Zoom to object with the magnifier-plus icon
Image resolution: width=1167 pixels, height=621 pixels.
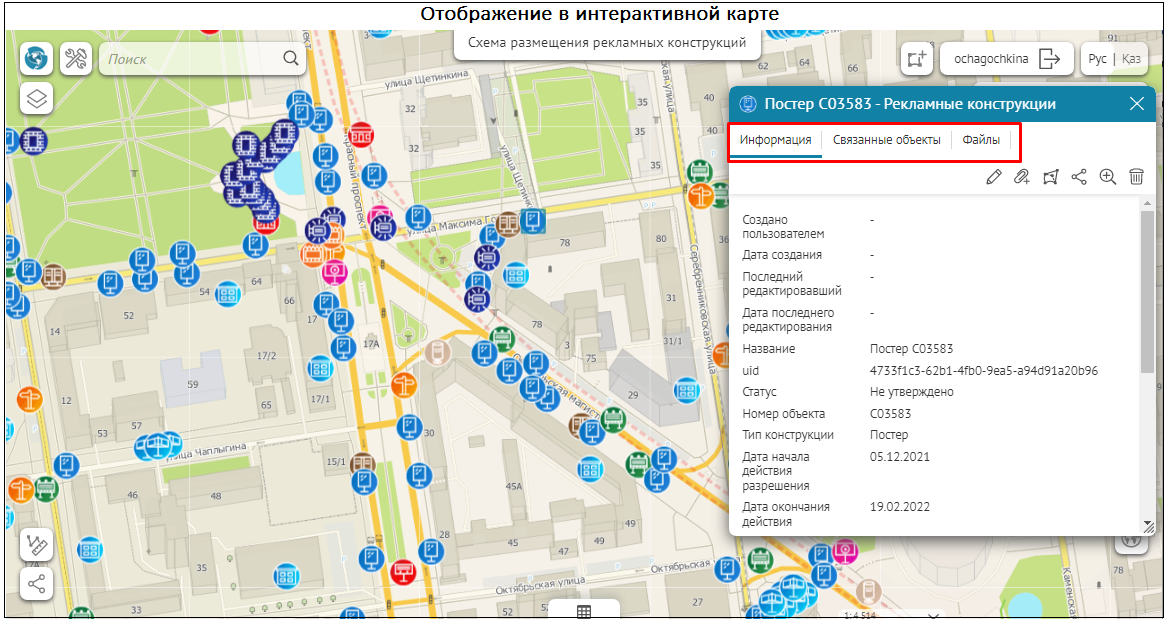1107,177
